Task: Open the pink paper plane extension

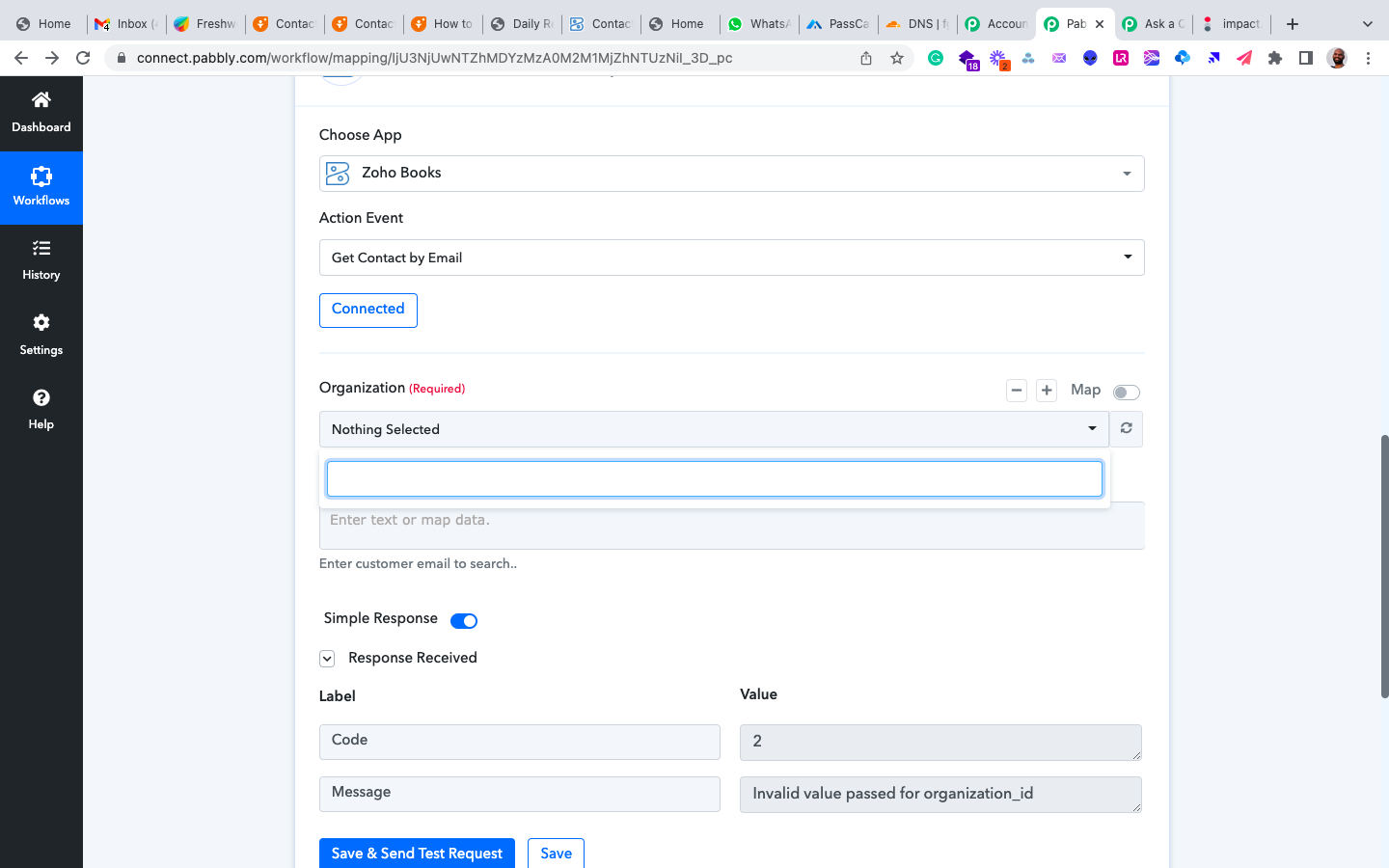Action: click(x=1244, y=58)
